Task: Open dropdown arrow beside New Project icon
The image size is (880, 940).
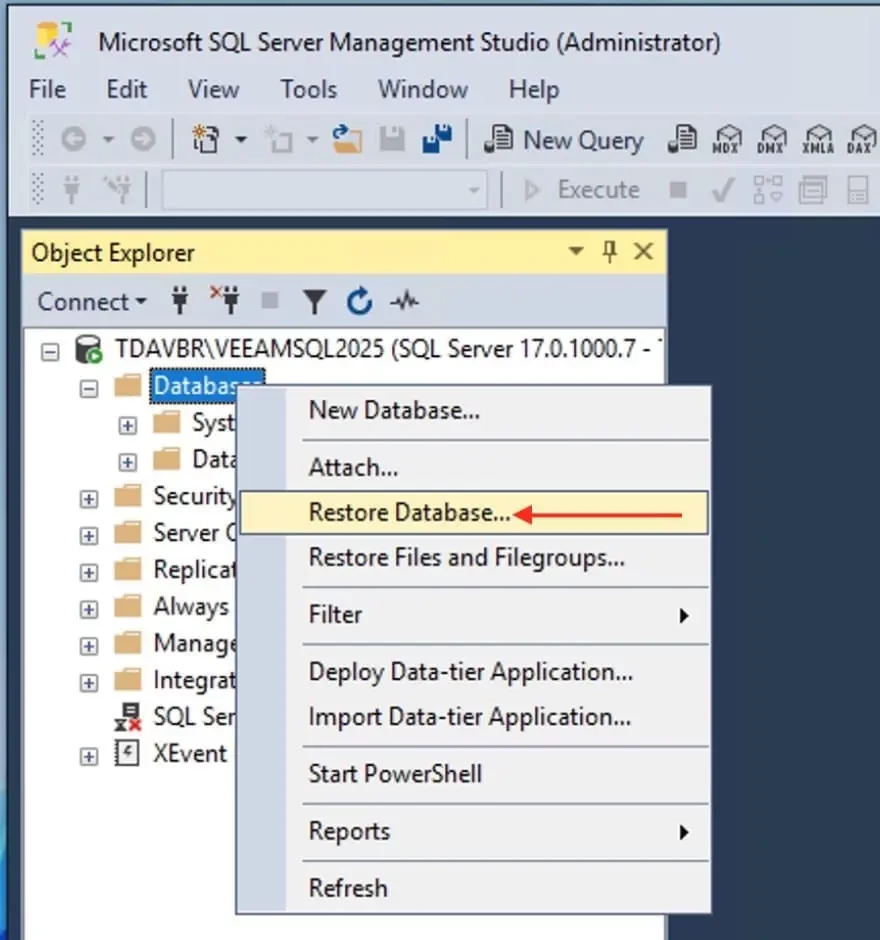Action: pos(241,140)
